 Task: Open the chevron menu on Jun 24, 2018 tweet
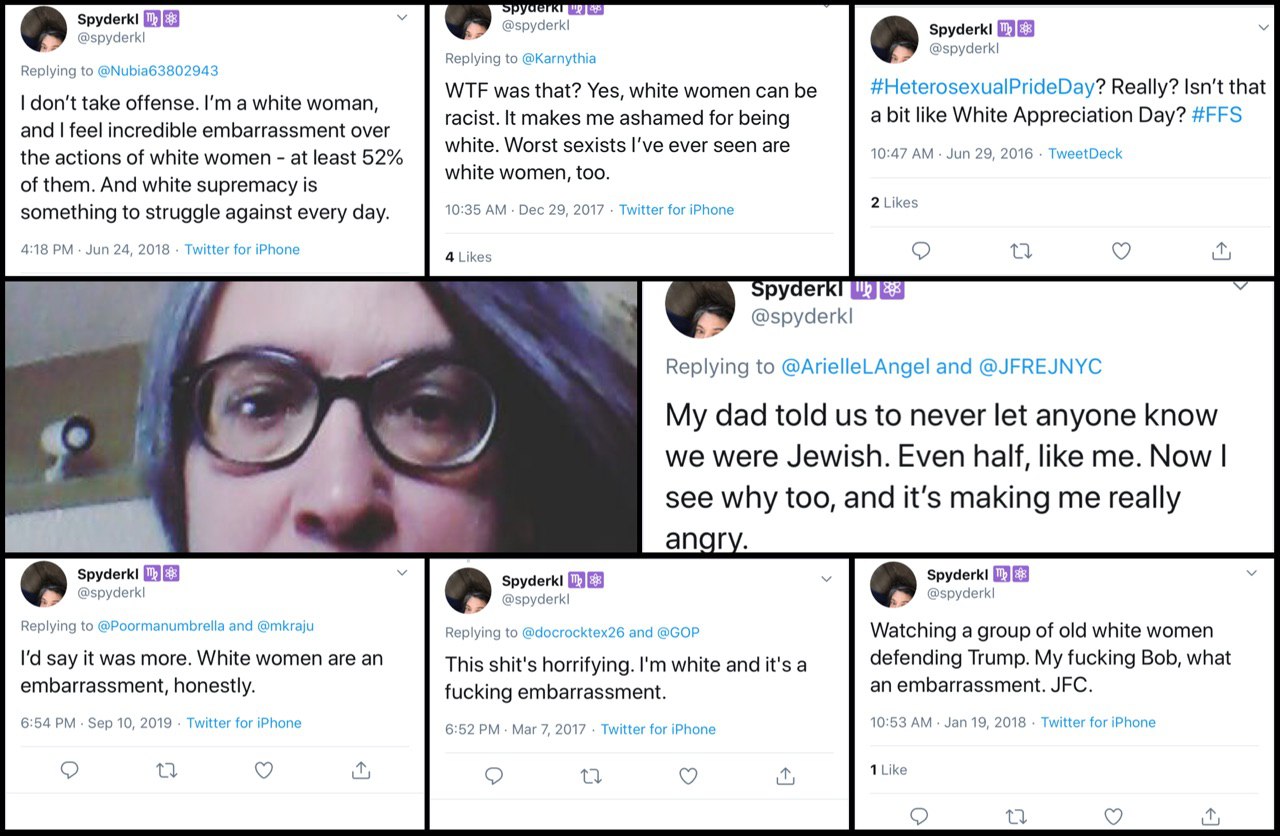402,18
